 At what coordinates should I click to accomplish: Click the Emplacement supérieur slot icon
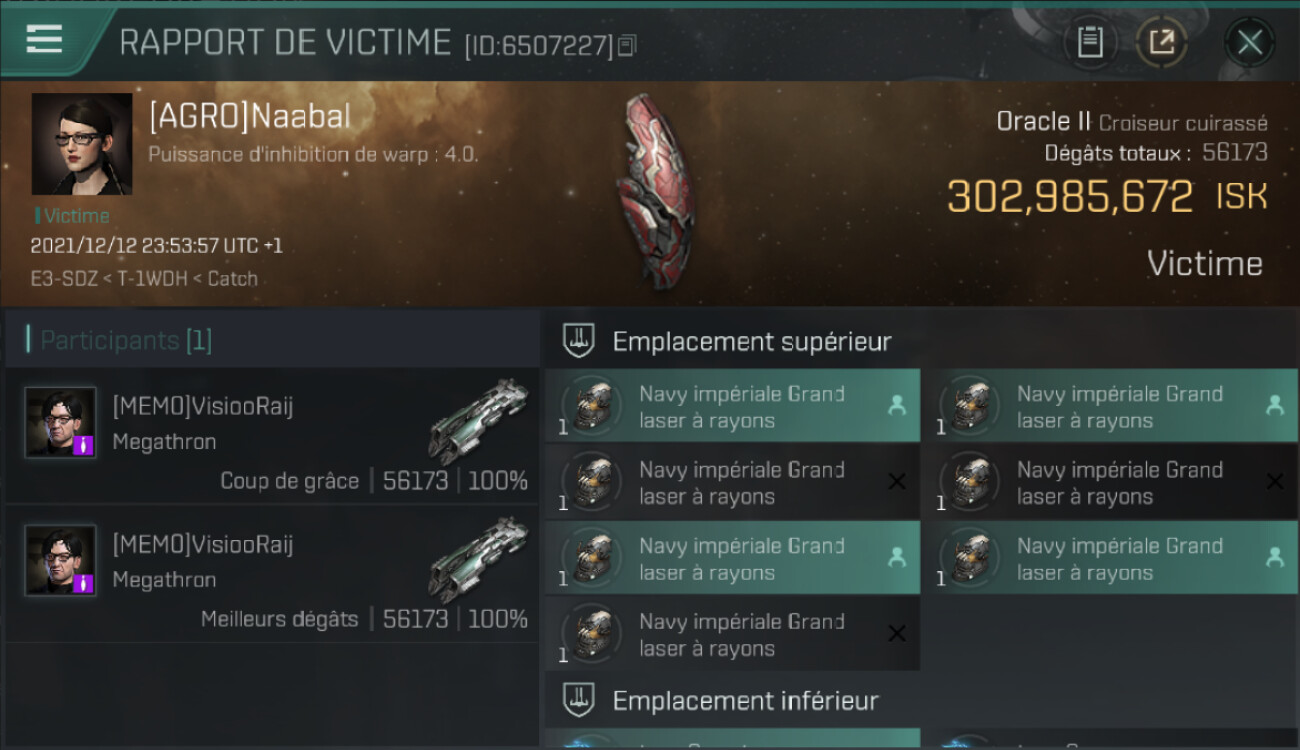[579, 340]
